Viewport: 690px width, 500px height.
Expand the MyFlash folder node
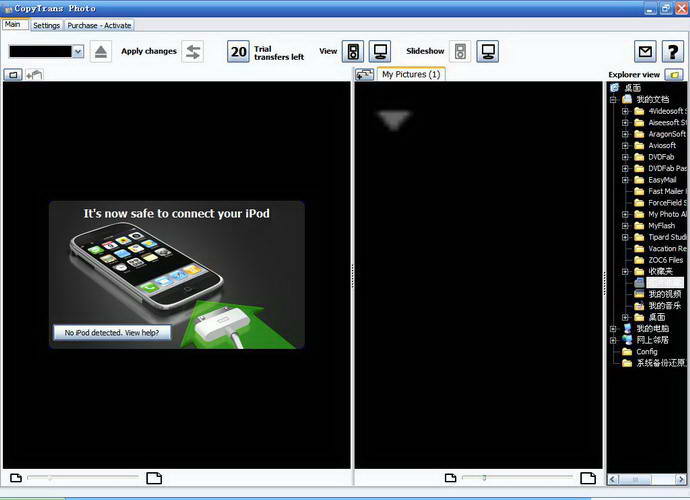[x=625, y=225]
